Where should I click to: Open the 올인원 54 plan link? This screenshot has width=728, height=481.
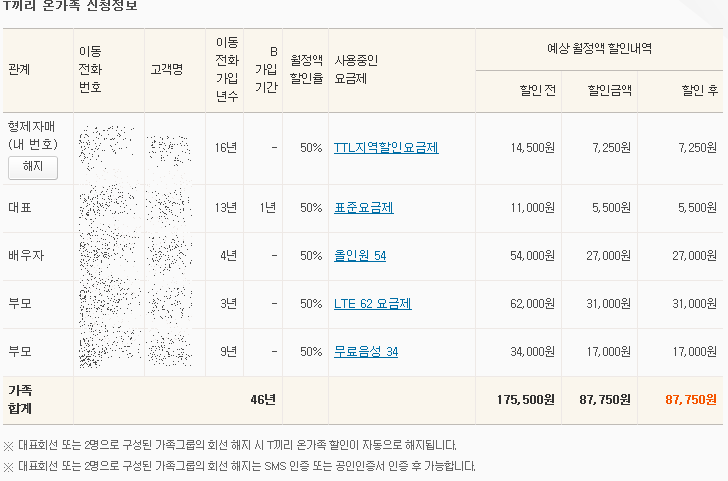click(360, 256)
